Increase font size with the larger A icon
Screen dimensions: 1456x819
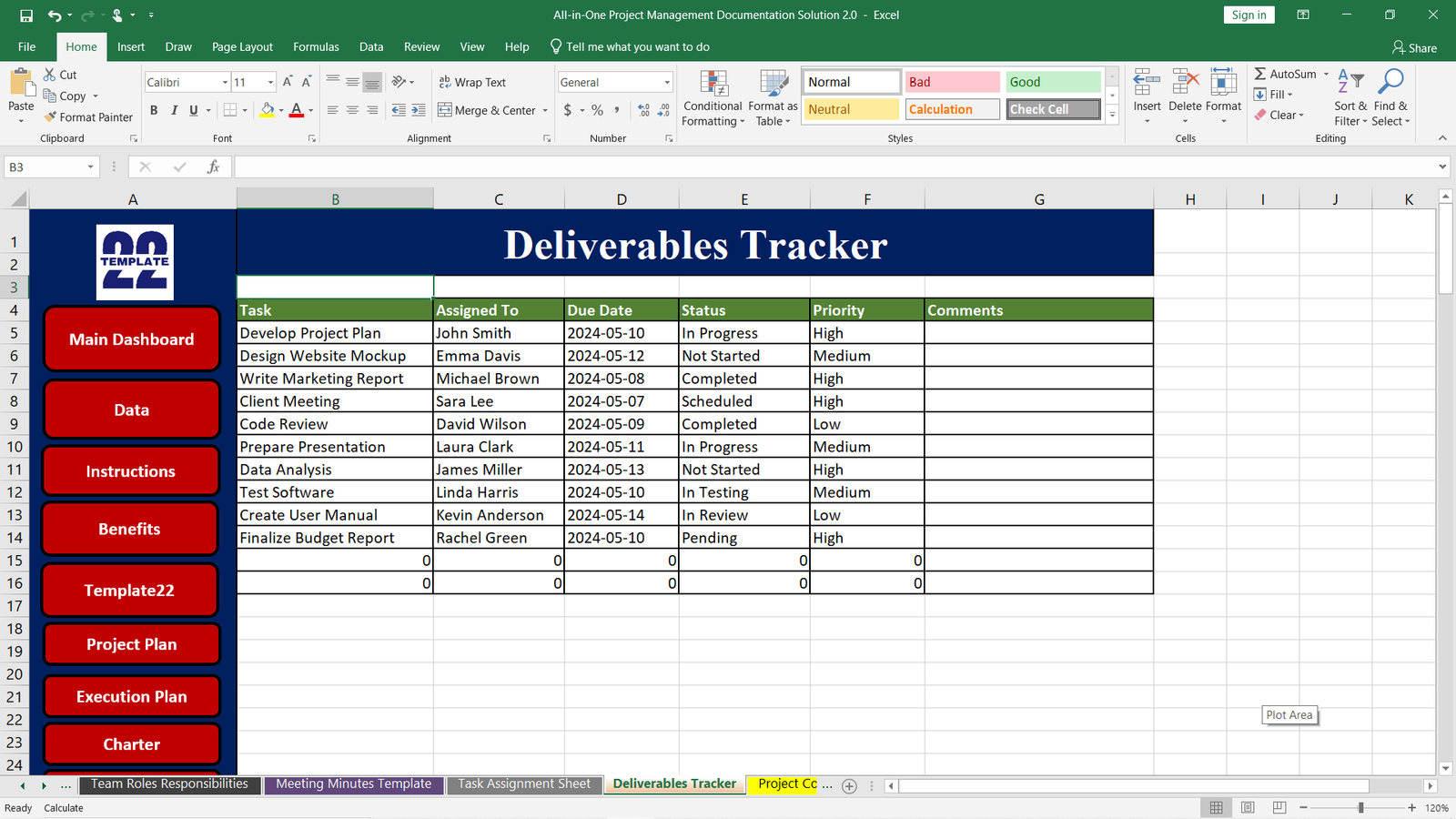[288, 82]
